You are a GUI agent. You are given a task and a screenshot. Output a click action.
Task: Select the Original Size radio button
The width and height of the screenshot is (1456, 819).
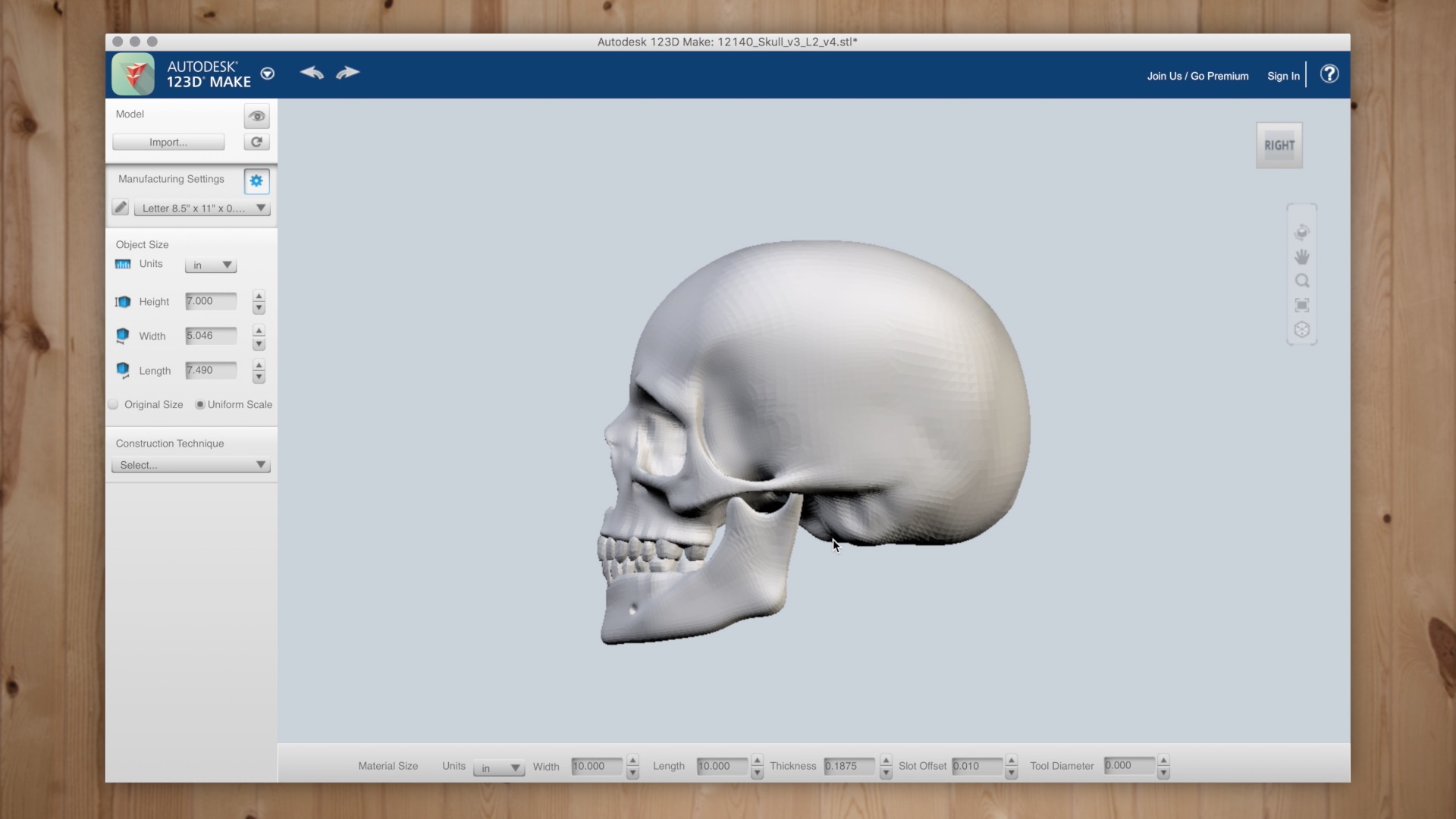pos(114,404)
